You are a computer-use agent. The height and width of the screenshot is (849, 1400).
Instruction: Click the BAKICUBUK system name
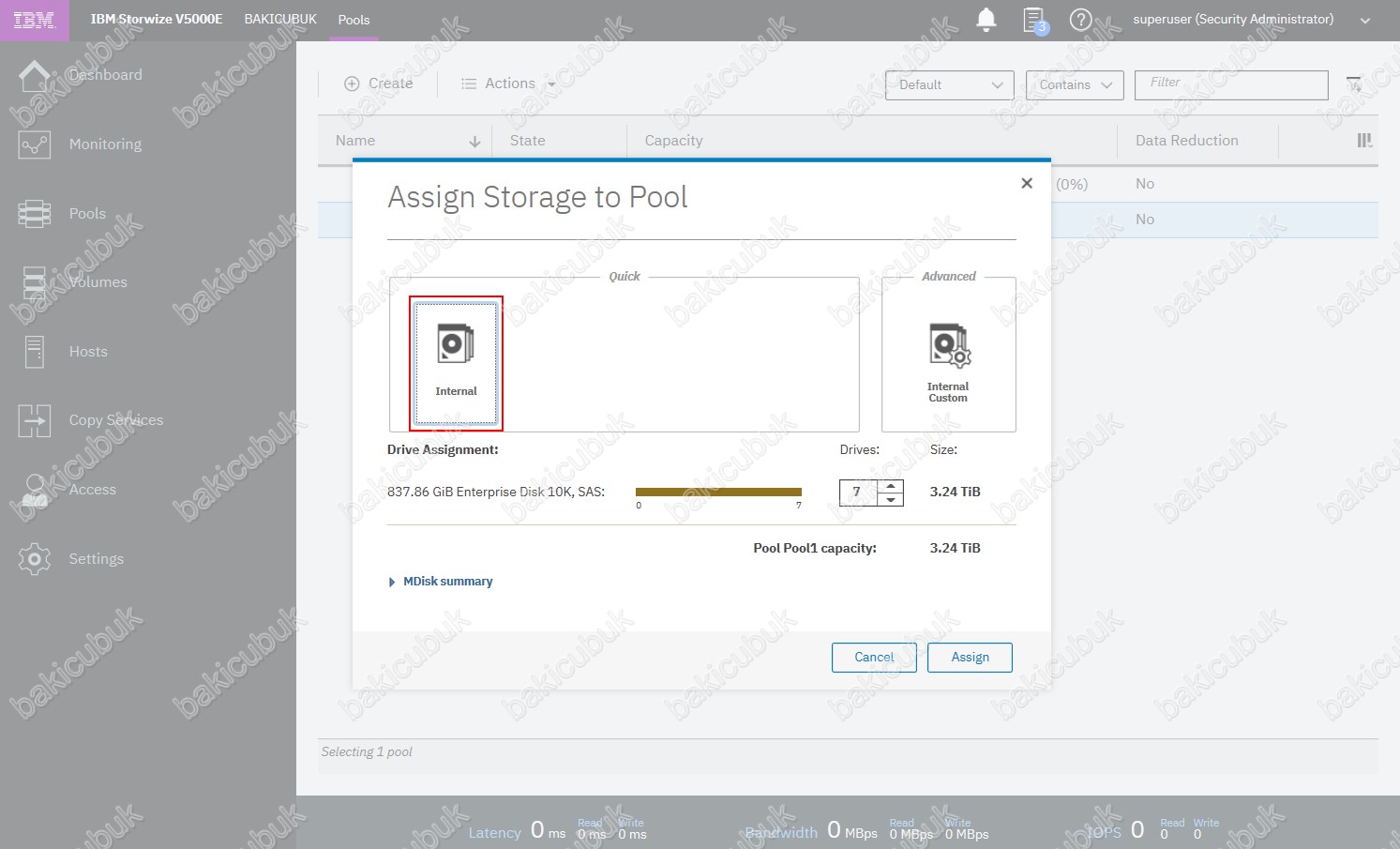(x=280, y=19)
